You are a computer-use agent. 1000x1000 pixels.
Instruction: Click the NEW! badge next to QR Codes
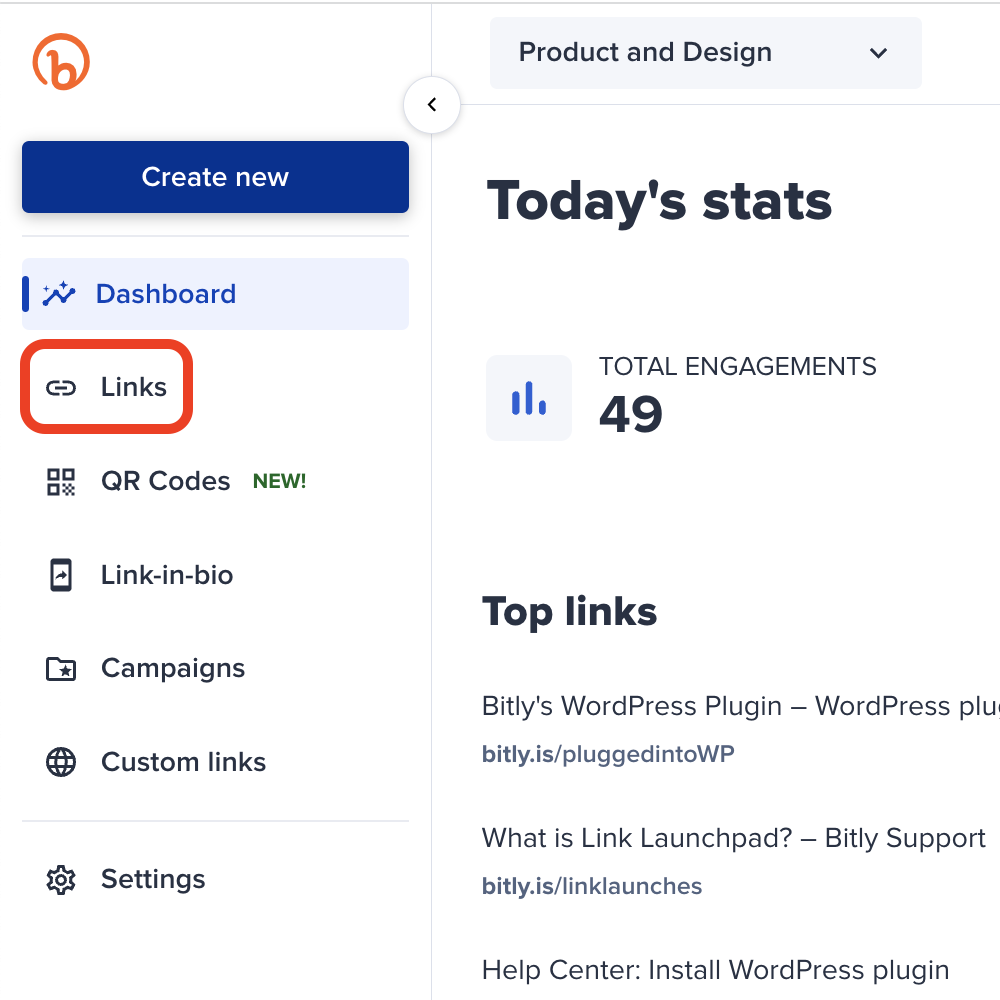[x=279, y=481]
